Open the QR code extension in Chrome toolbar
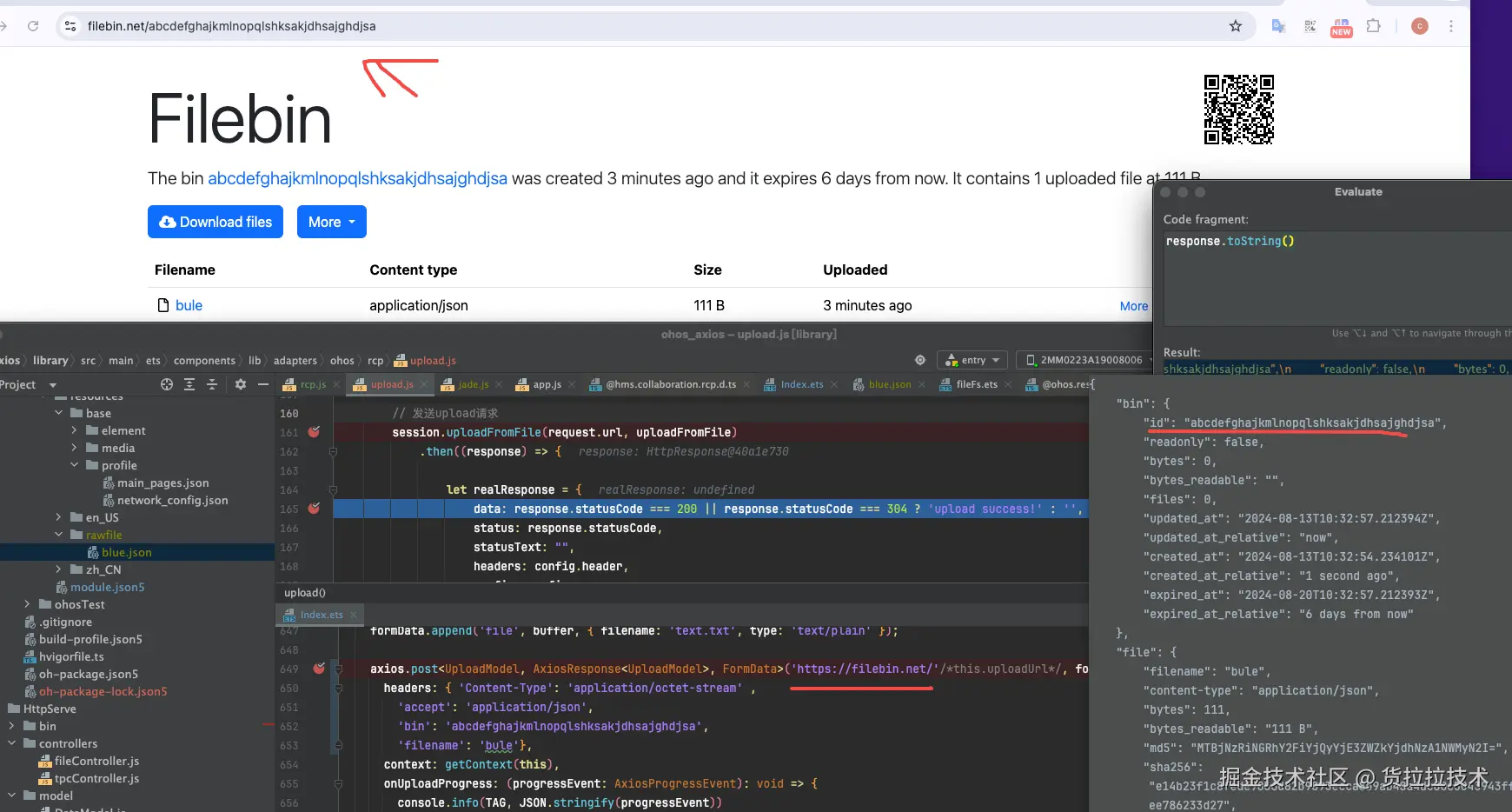This screenshot has width=1512, height=812. [x=1310, y=26]
